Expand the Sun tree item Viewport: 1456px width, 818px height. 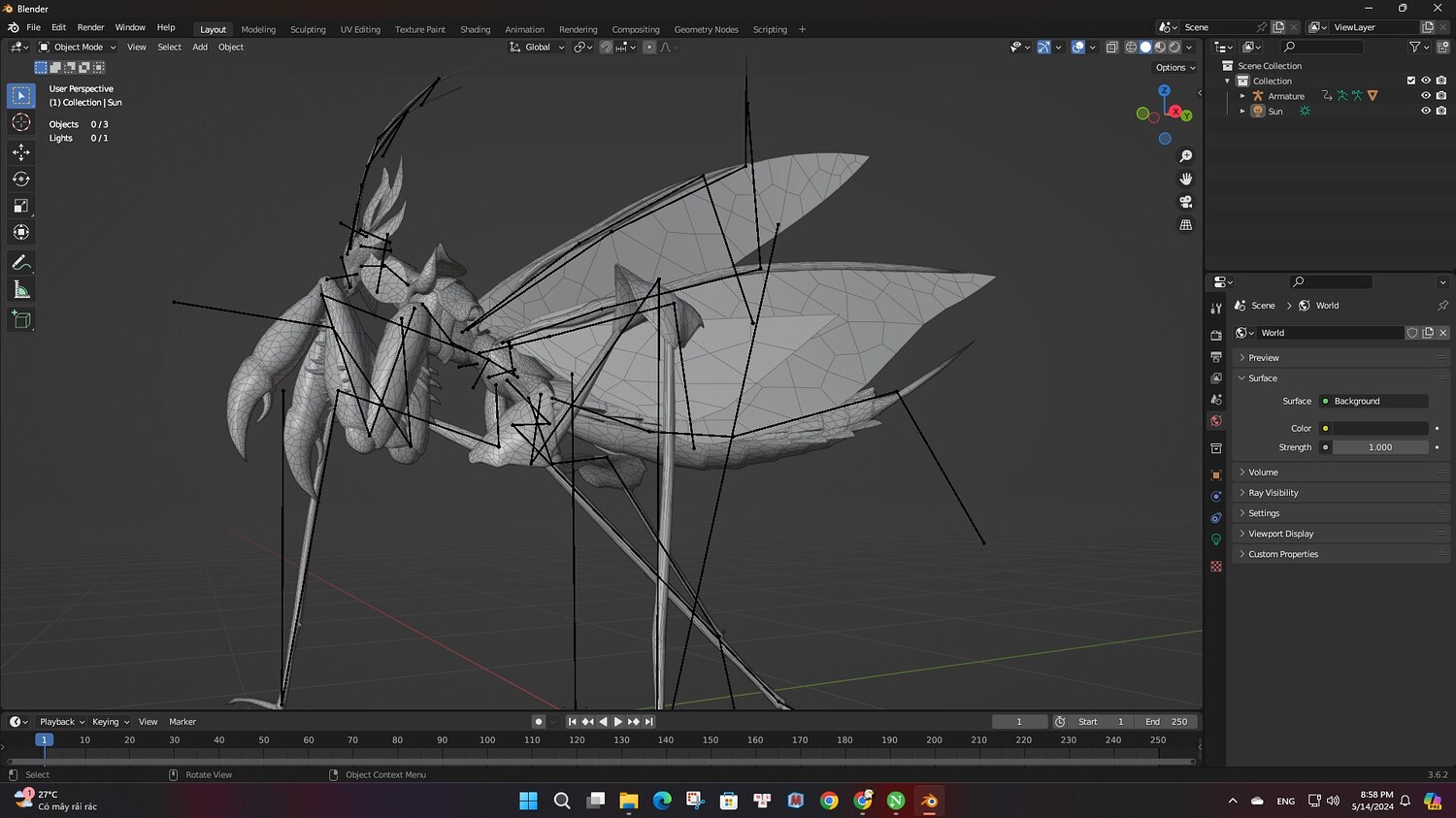[x=1242, y=111]
